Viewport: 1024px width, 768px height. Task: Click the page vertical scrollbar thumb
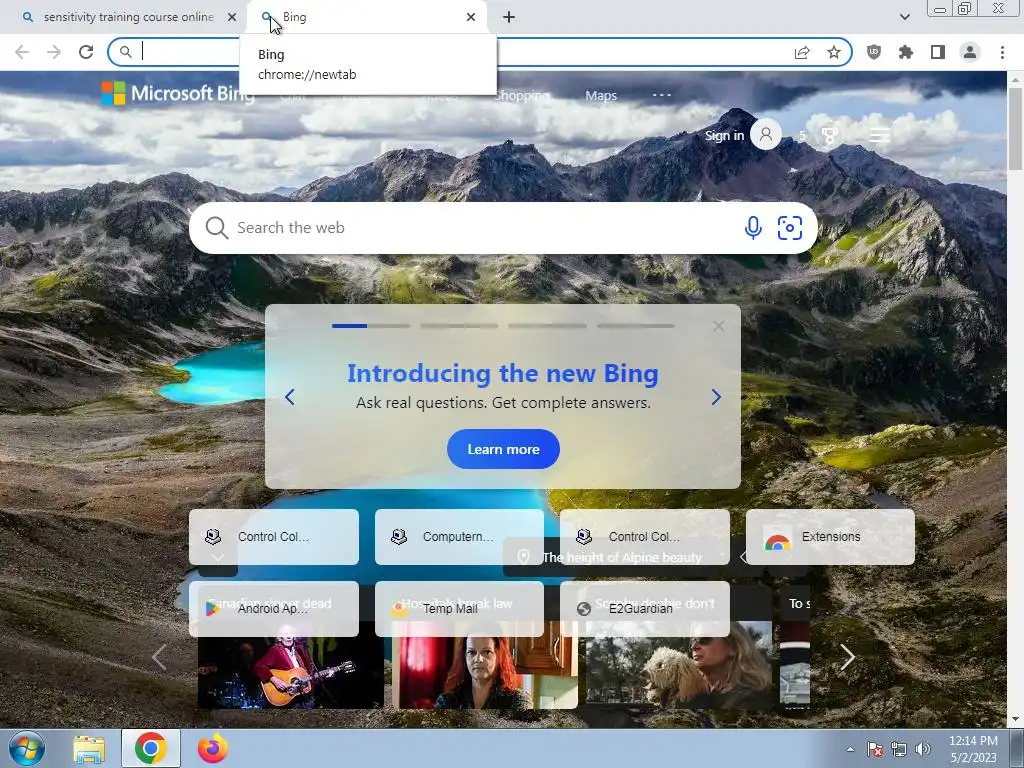click(1015, 129)
